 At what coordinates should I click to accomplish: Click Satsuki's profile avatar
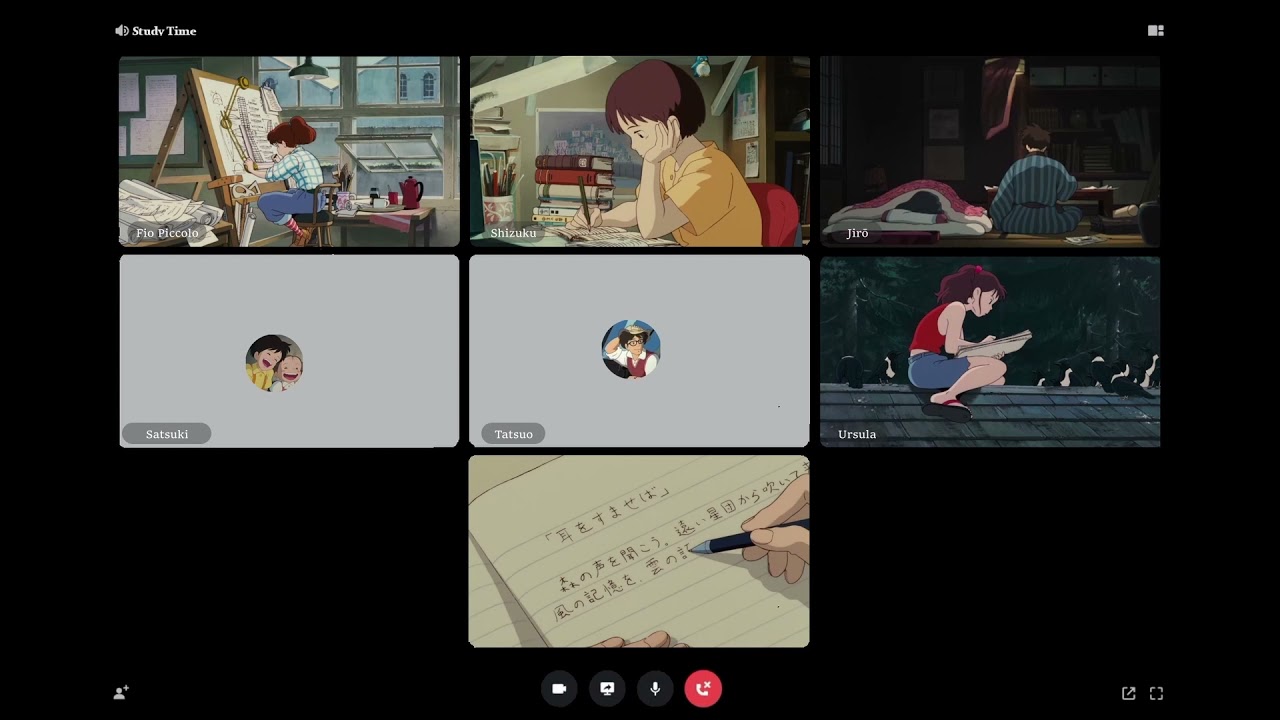(x=274, y=363)
